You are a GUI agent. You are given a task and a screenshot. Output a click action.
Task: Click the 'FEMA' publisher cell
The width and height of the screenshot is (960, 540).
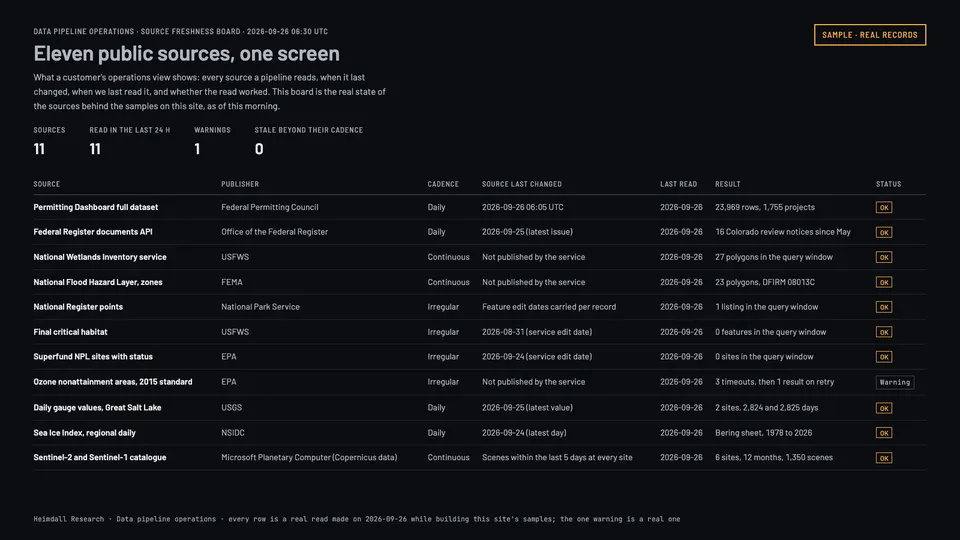click(x=231, y=282)
